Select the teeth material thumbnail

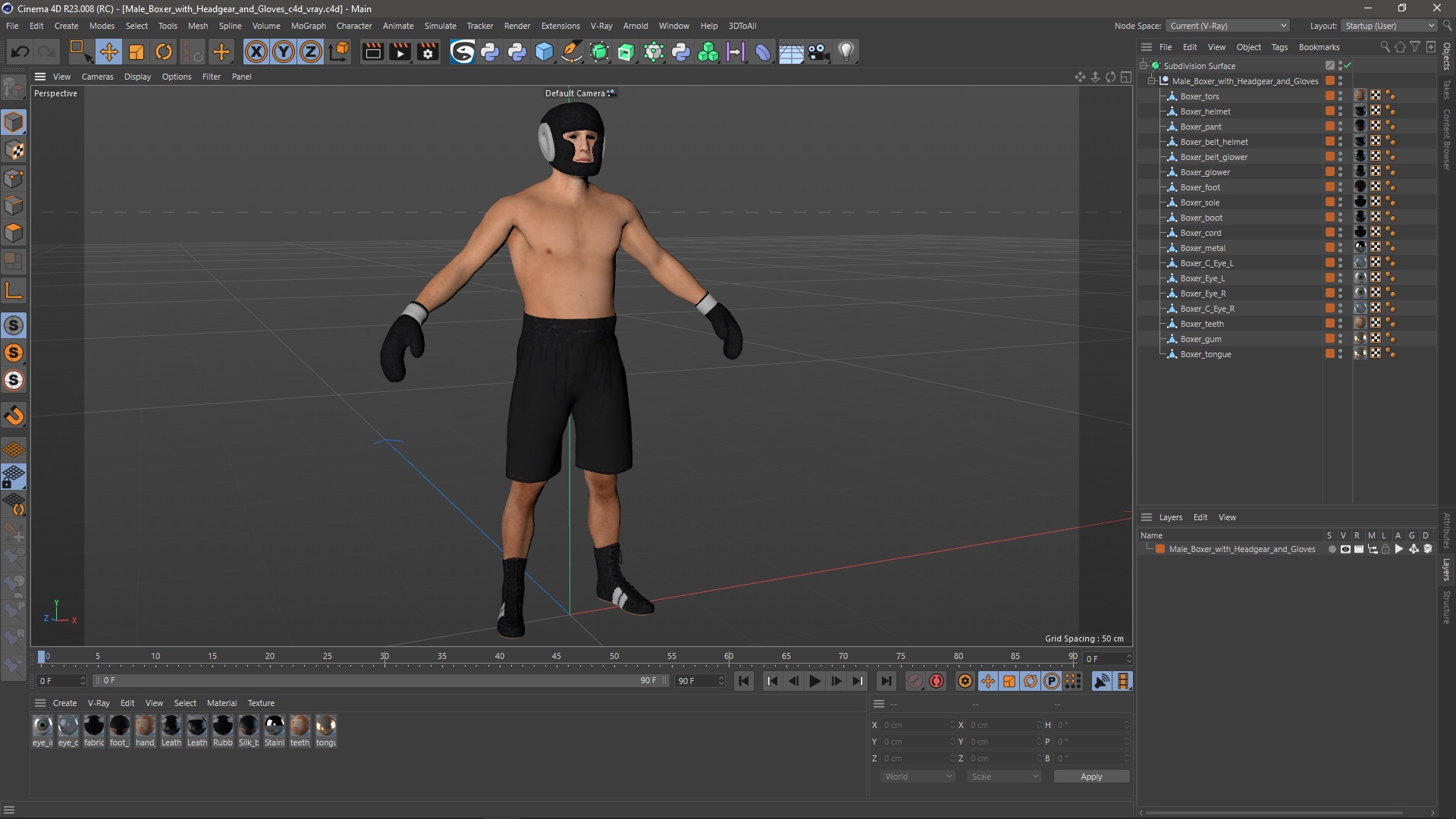pyautogui.click(x=300, y=726)
